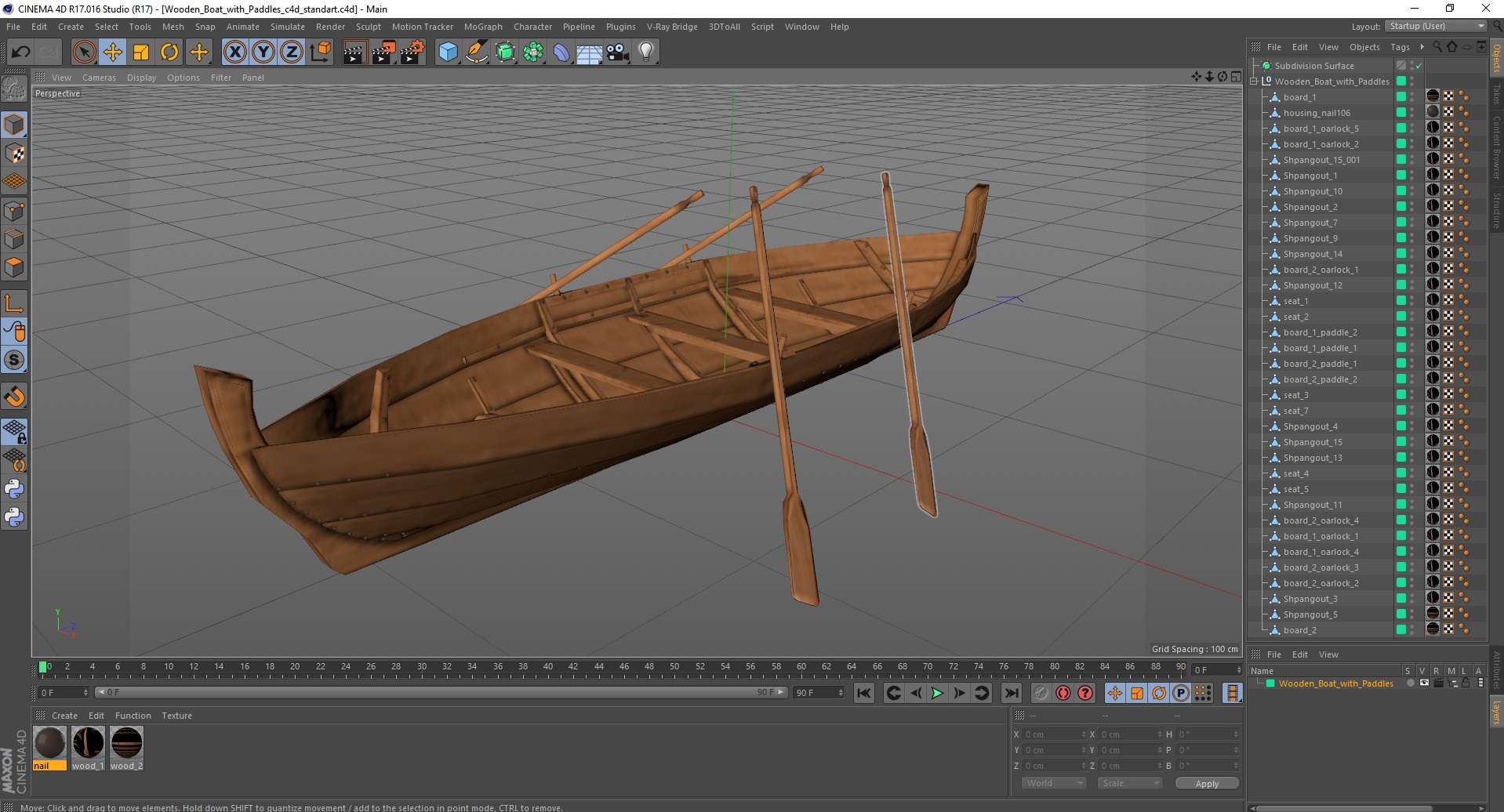Click frame 30 on timeline ruler
Image resolution: width=1504 pixels, height=812 pixels.
point(422,667)
